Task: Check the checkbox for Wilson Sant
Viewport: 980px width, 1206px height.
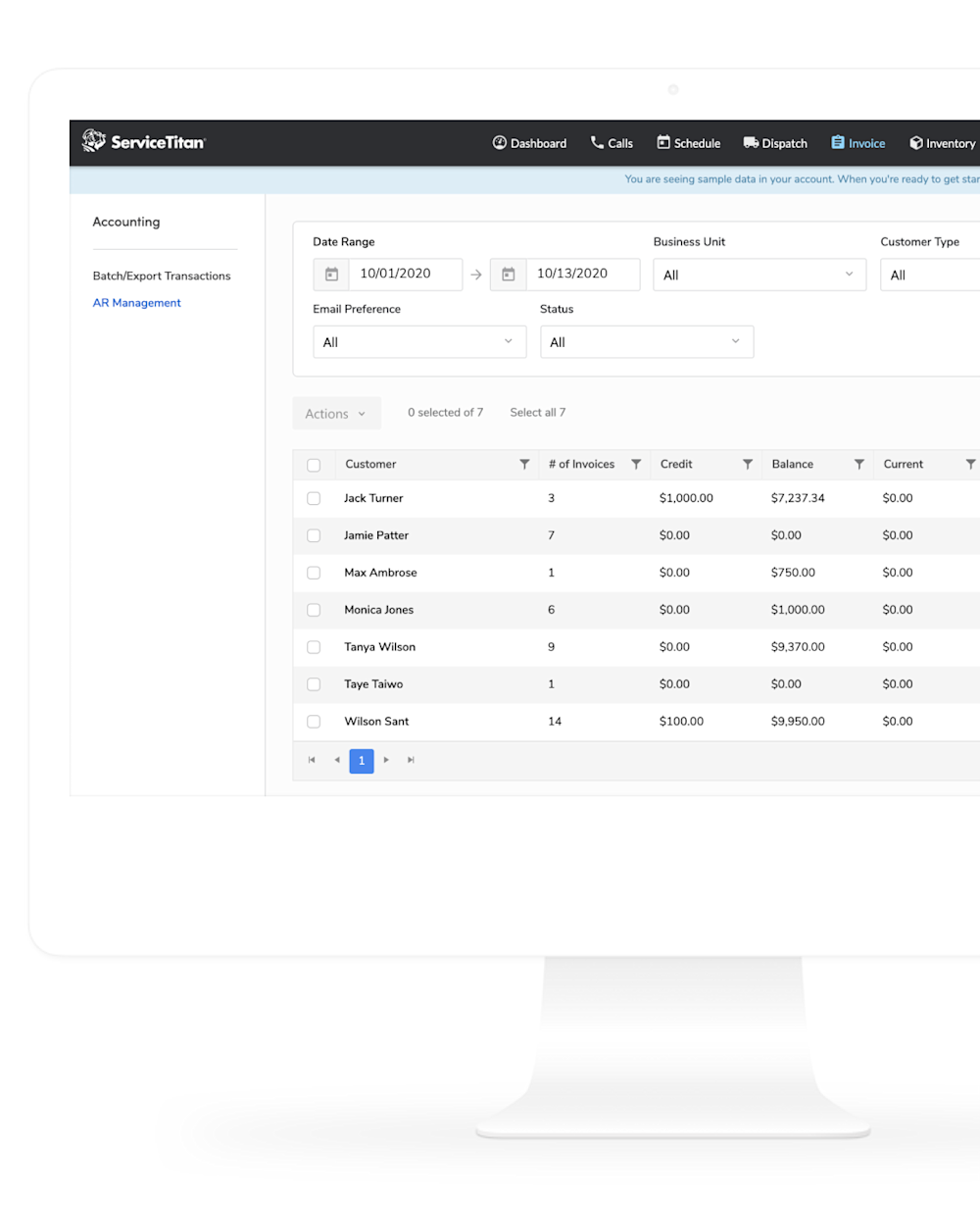Action: [314, 721]
